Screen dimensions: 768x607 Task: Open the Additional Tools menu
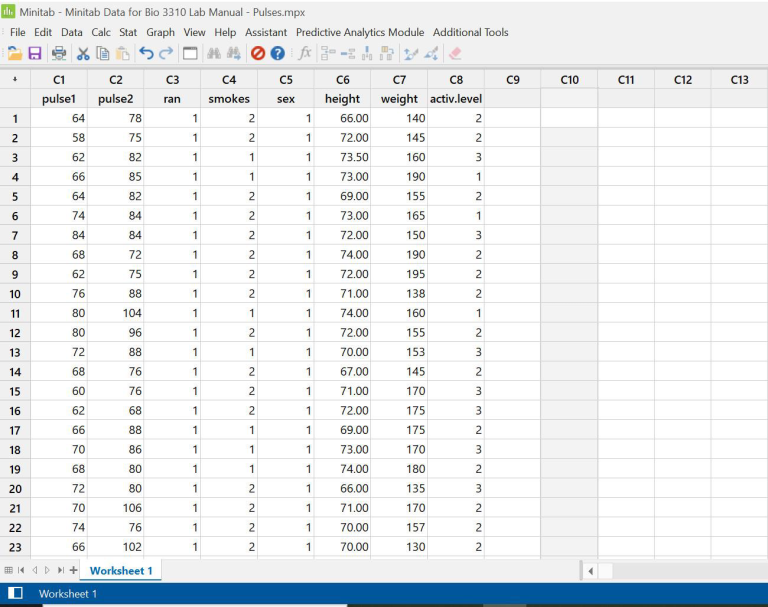point(471,32)
